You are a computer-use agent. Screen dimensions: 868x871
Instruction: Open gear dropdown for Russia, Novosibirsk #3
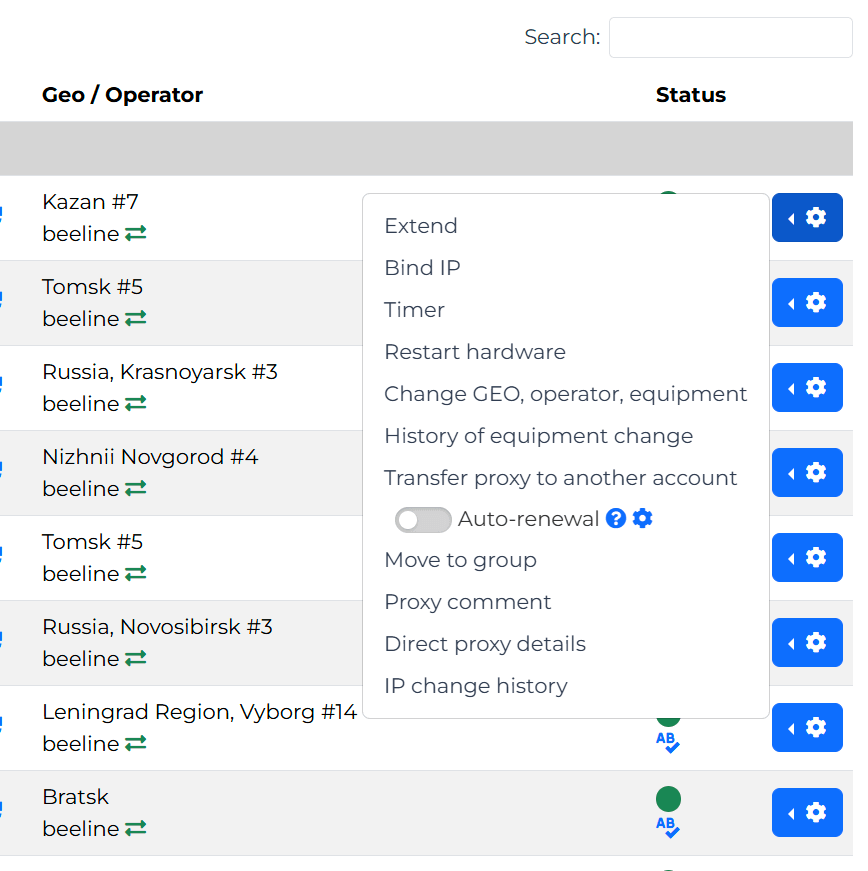[807, 642]
